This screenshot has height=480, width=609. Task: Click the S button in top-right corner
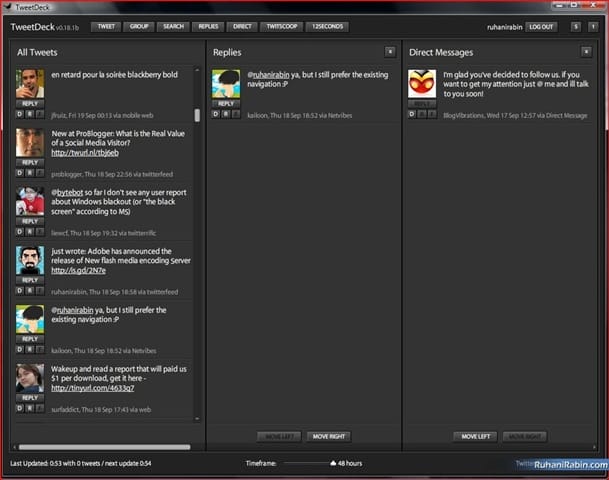pyautogui.click(x=576, y=26)
